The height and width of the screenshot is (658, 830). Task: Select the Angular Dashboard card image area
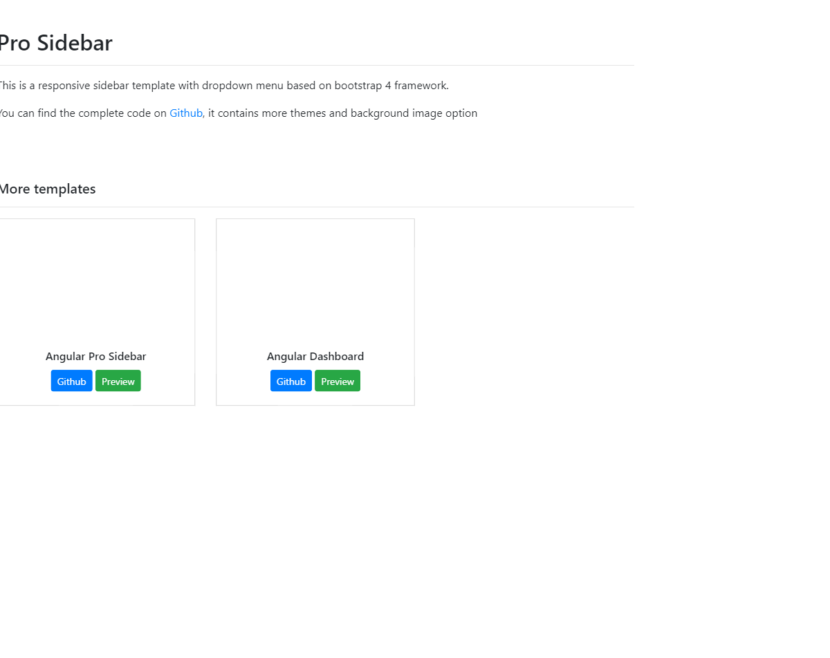(315, 282)
